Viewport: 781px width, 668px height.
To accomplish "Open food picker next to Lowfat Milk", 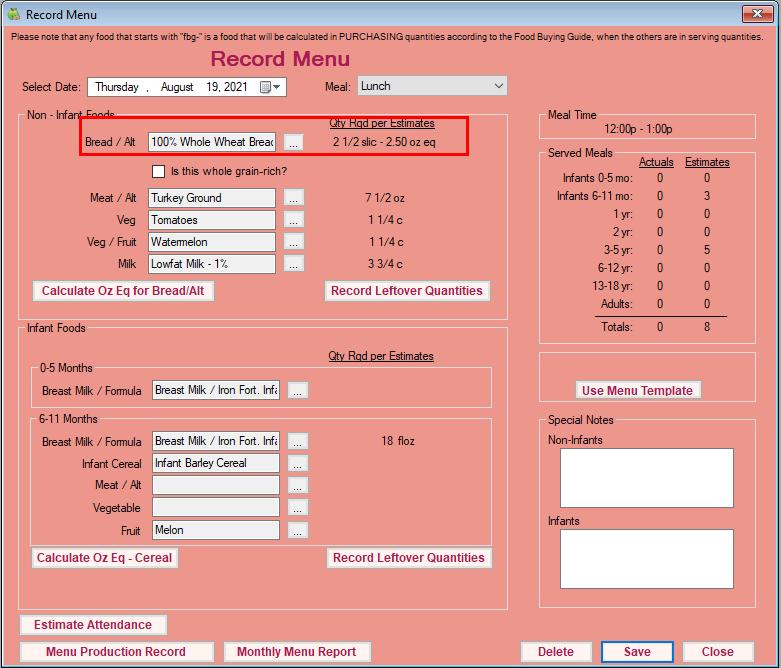I will (293, 264).
